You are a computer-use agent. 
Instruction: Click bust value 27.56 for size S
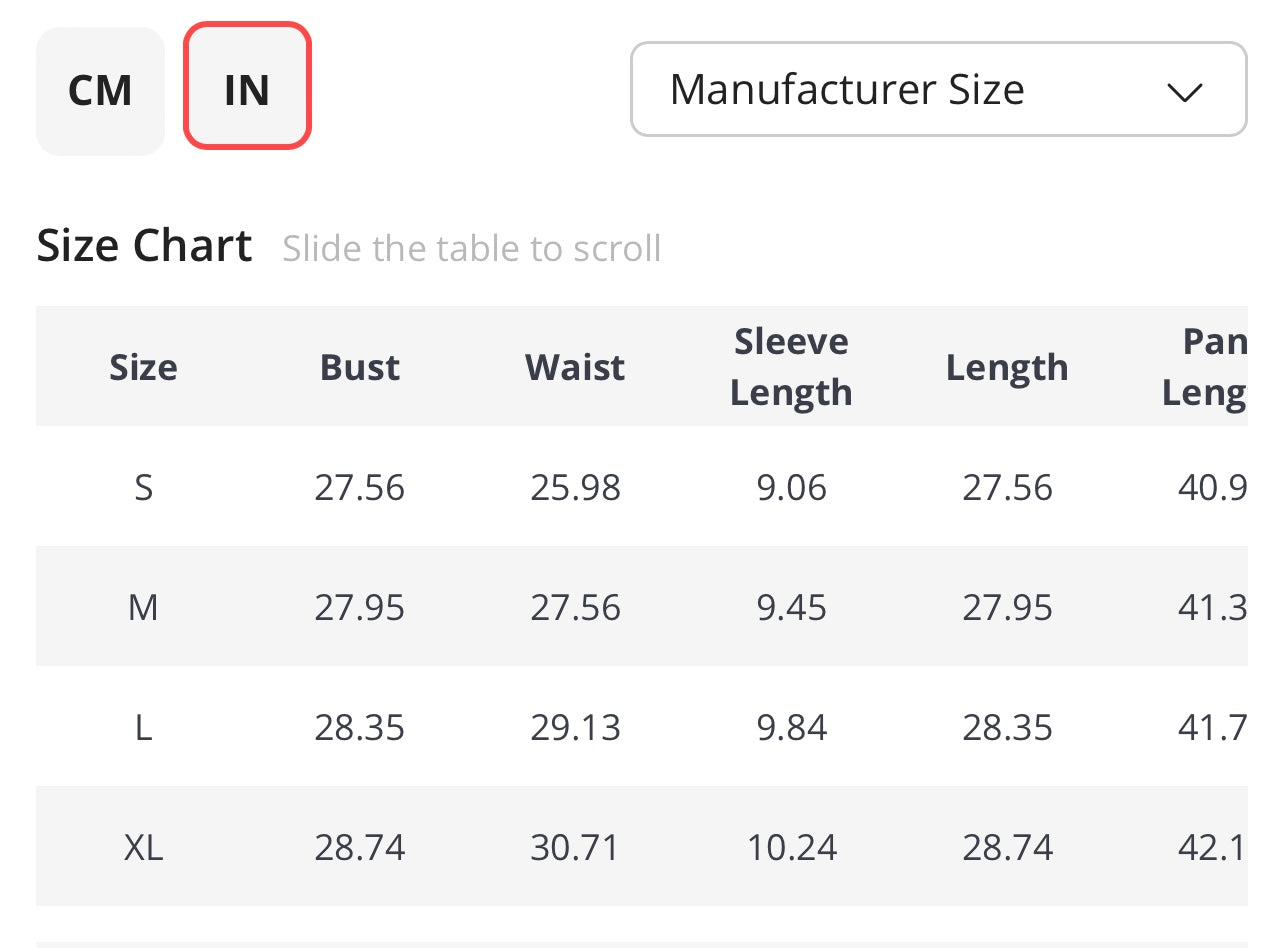click(360, 488)
